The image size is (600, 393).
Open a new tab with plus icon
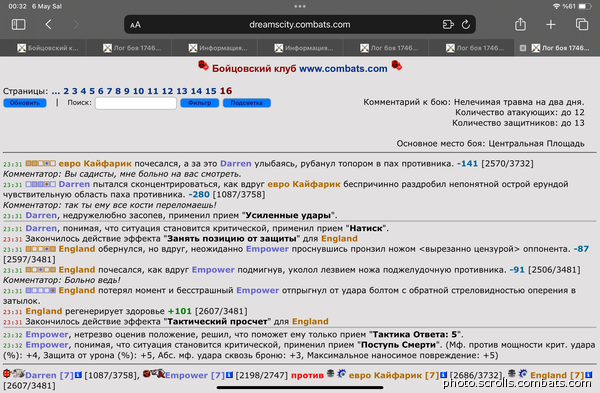(551, 24)
